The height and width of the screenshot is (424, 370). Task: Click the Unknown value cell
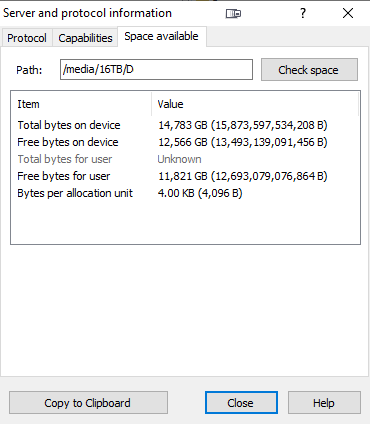click(179, 159)
